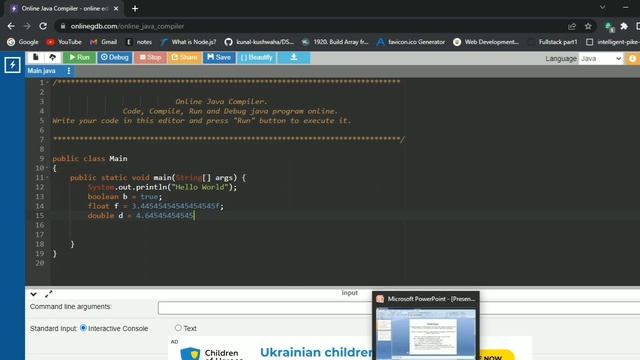640x360 pixels.
Task: Open the browser extensions puzzle icon
Action: tap(624, 26)
